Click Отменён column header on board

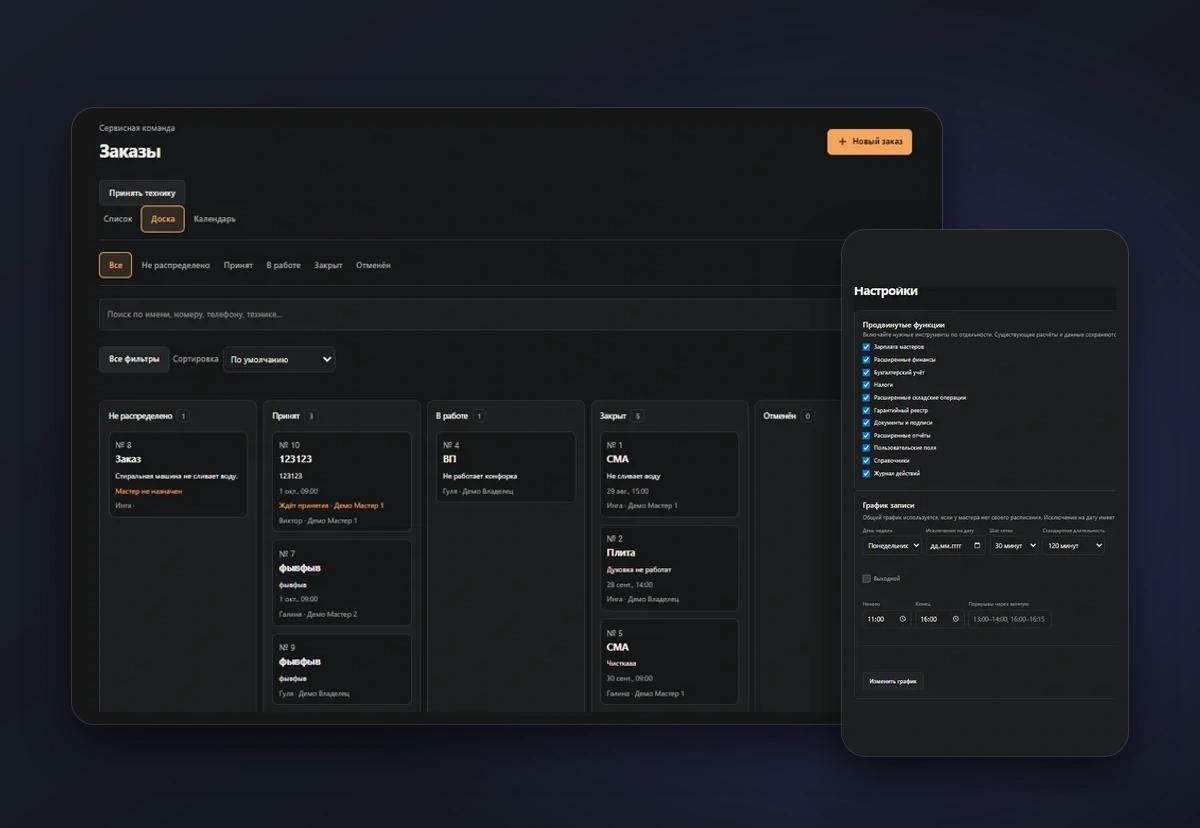click(780, 416)
